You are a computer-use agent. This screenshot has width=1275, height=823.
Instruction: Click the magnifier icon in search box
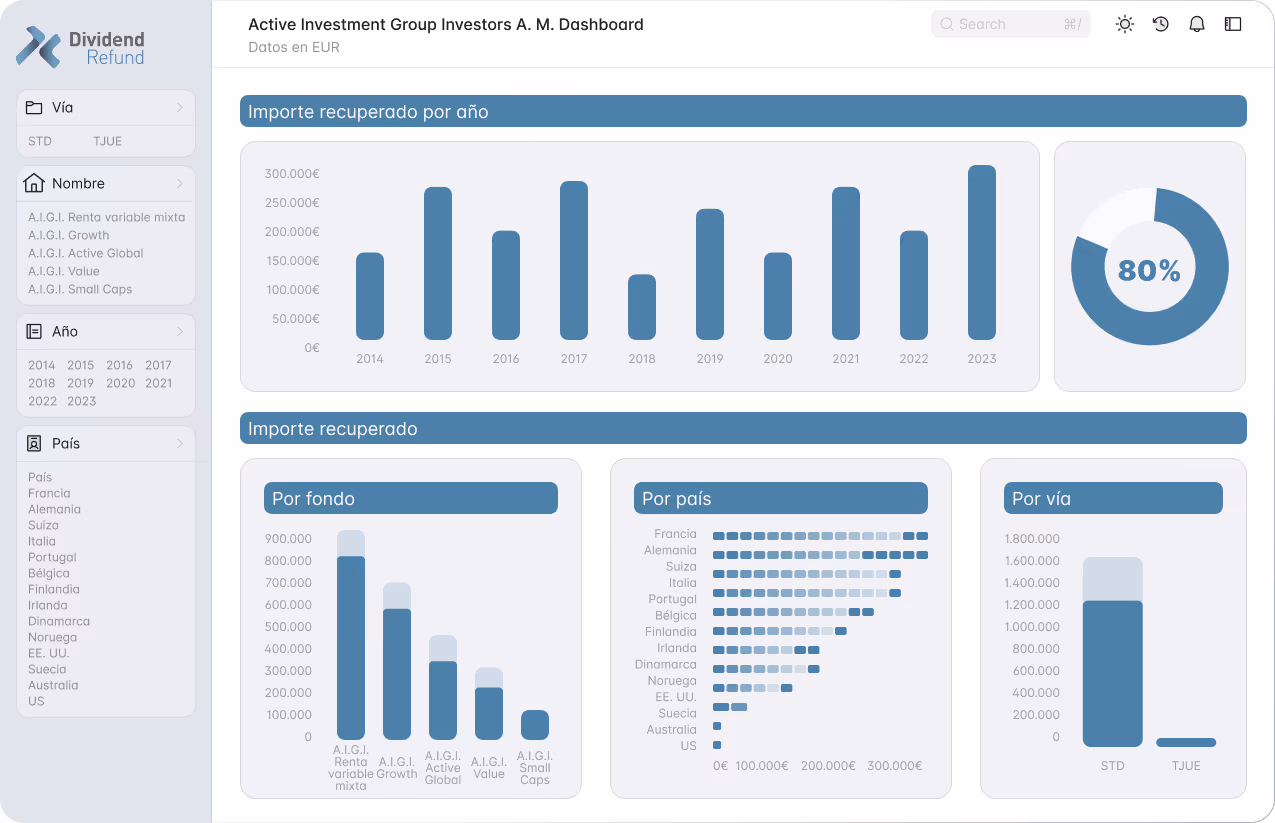tap(946, 24)
